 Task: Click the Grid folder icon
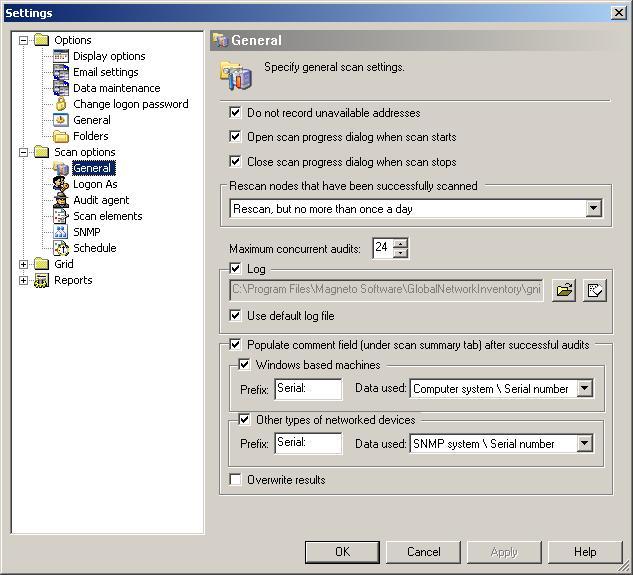tap(41, 264)
